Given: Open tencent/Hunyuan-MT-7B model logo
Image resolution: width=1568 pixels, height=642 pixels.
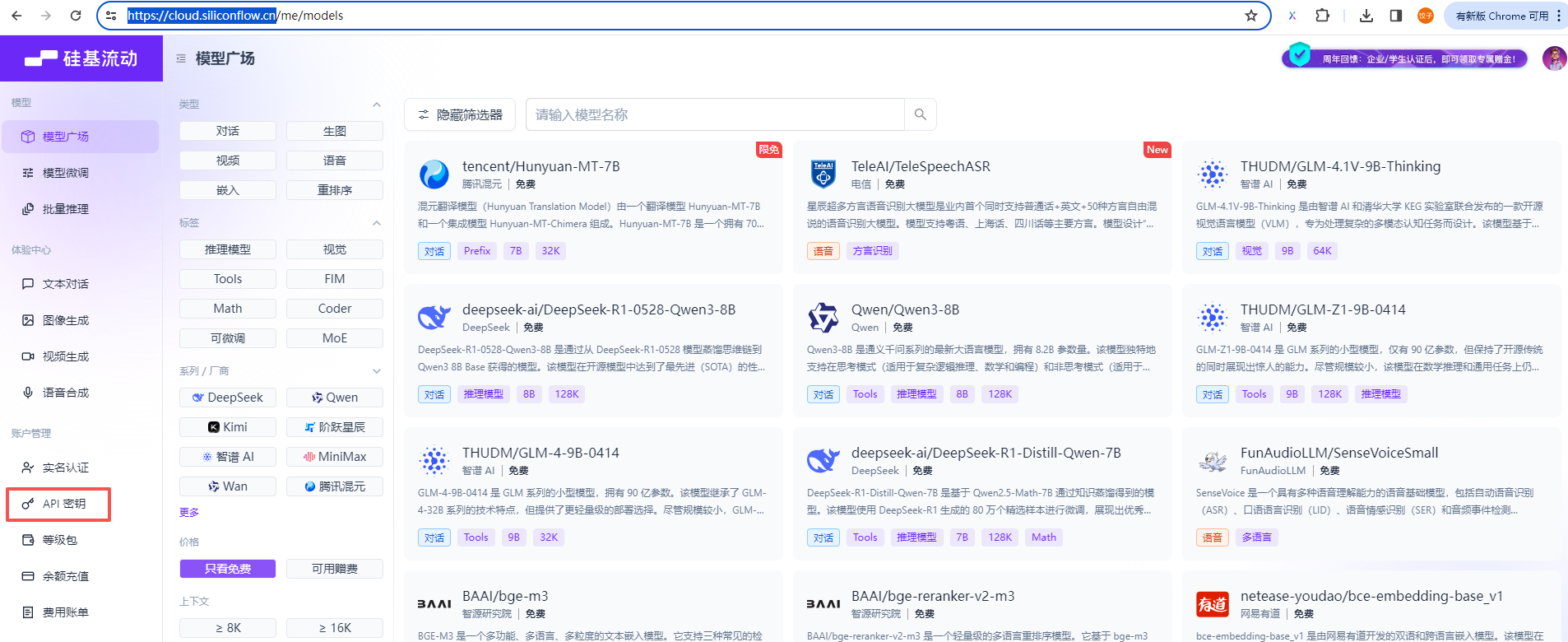Looking at the screenshot, I should (434, 174).
